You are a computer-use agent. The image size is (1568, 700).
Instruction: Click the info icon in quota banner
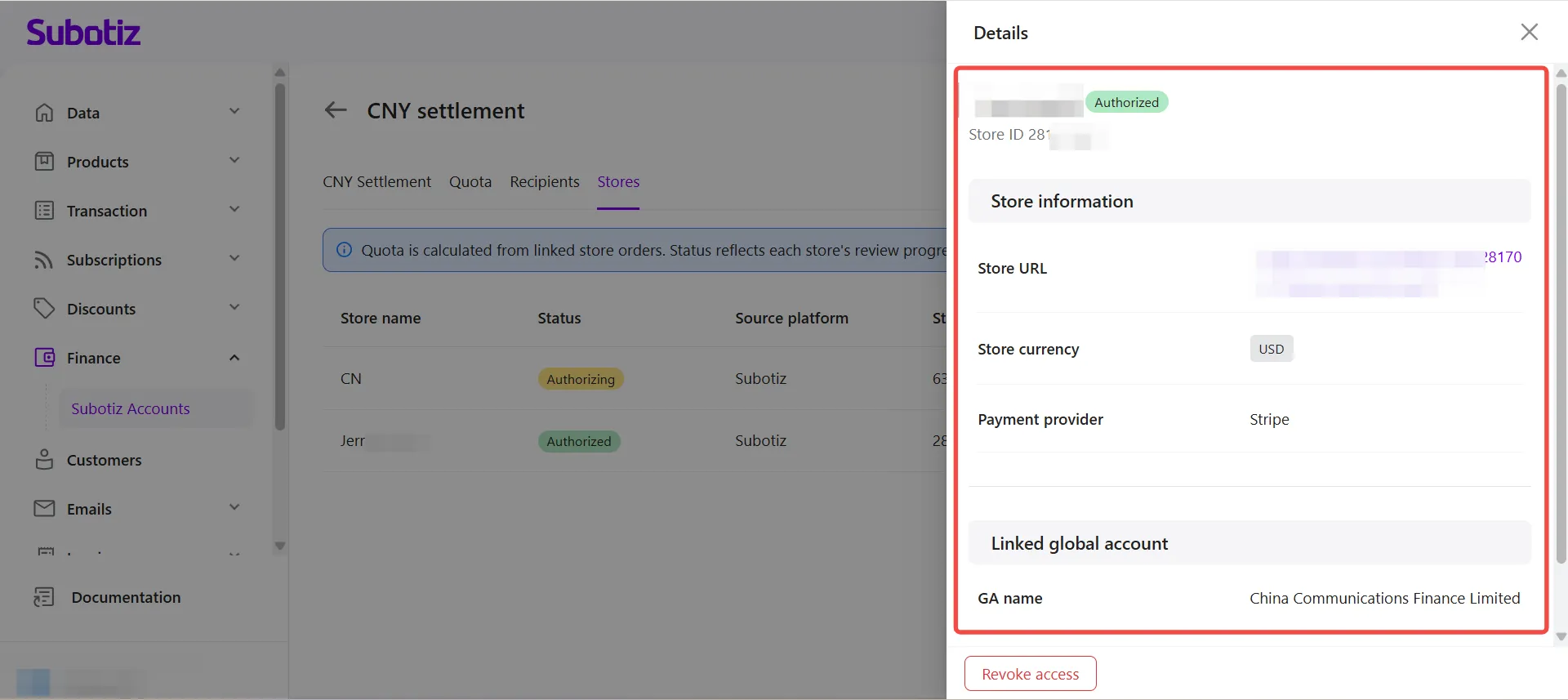(345, 250)
